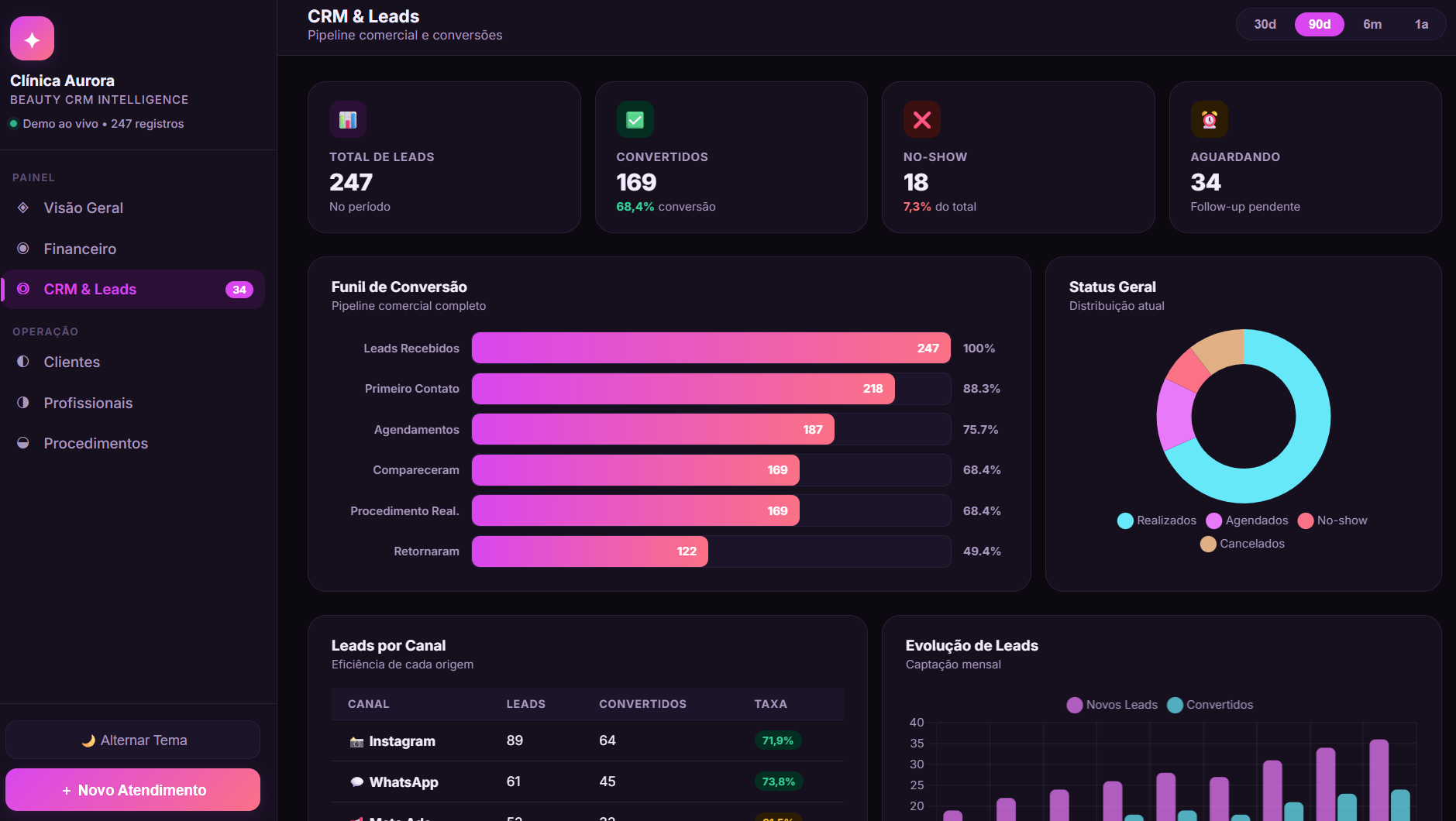
Task: Click the Compareceram funnel bar
Action: pos(635,470)
